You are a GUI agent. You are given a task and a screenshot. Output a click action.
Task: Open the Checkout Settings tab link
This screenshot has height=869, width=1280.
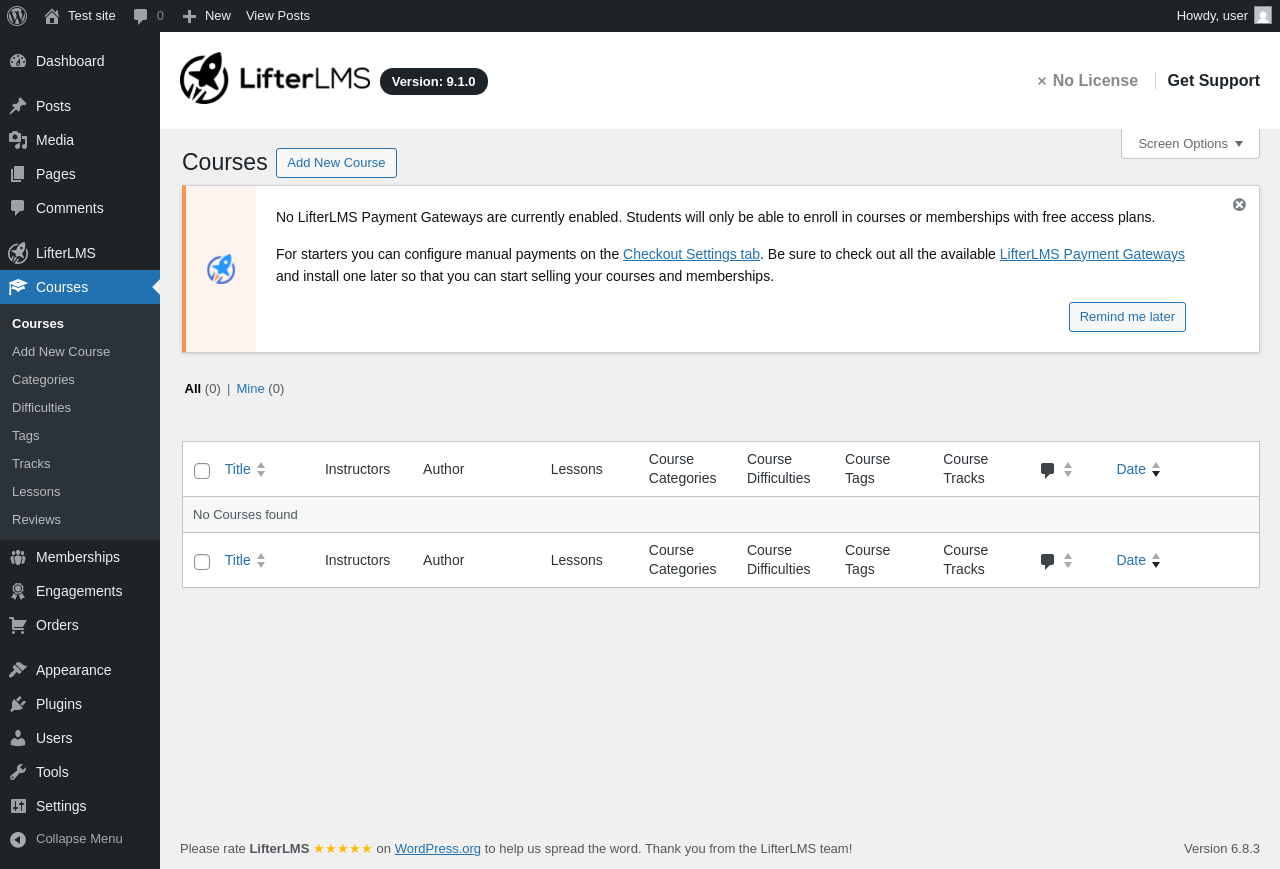691,254
